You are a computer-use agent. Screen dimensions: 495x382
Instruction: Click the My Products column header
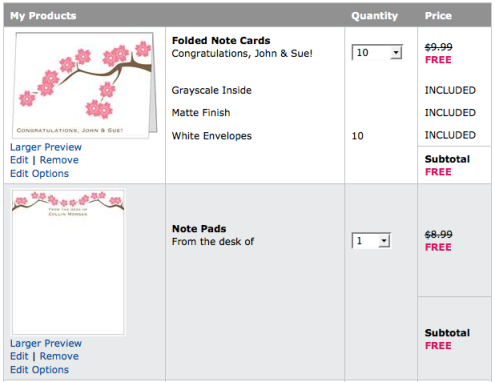click(x=43, y=16)
